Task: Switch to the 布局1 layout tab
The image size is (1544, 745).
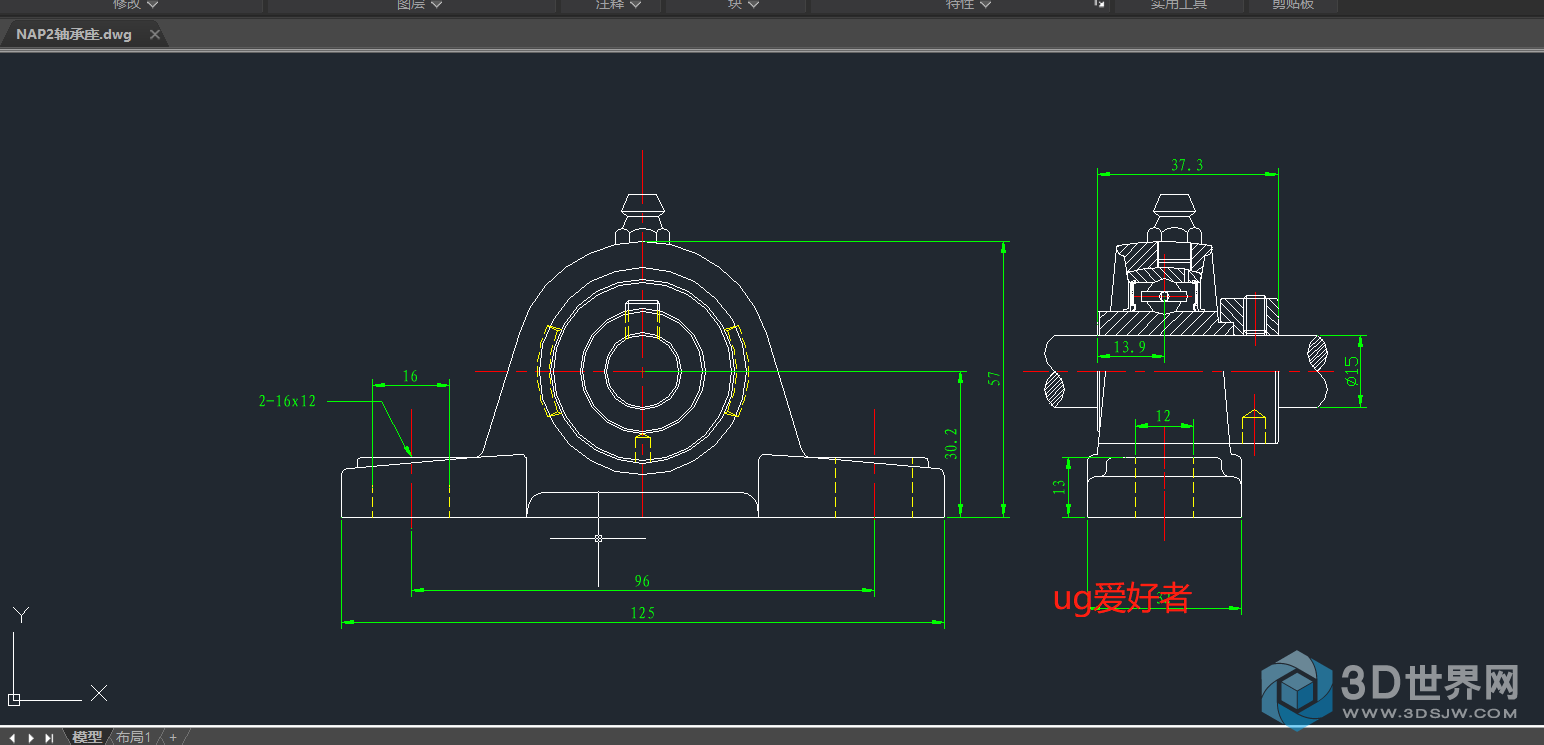Action: (133, 737)
